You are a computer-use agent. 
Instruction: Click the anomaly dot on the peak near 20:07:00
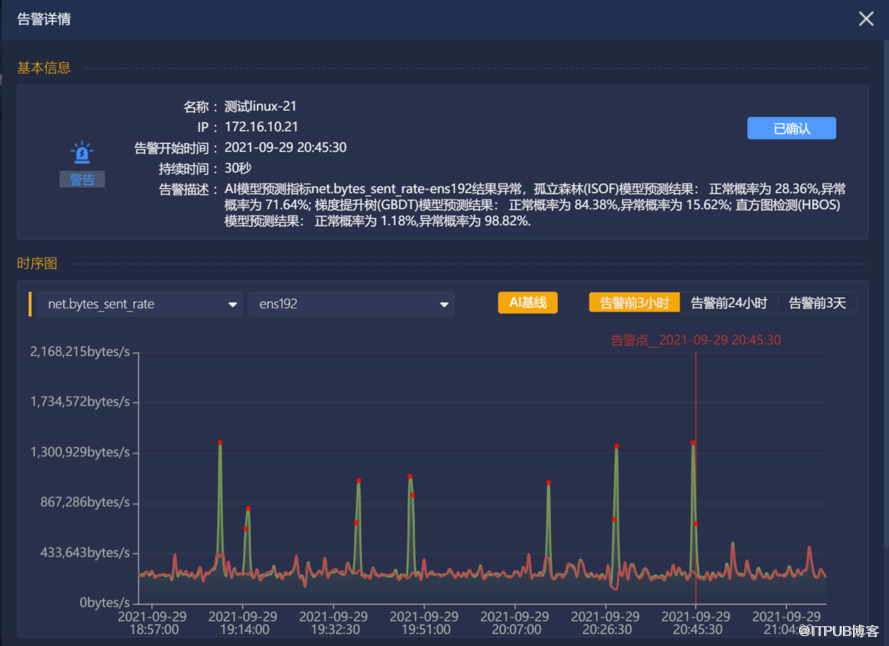(549, 483)
